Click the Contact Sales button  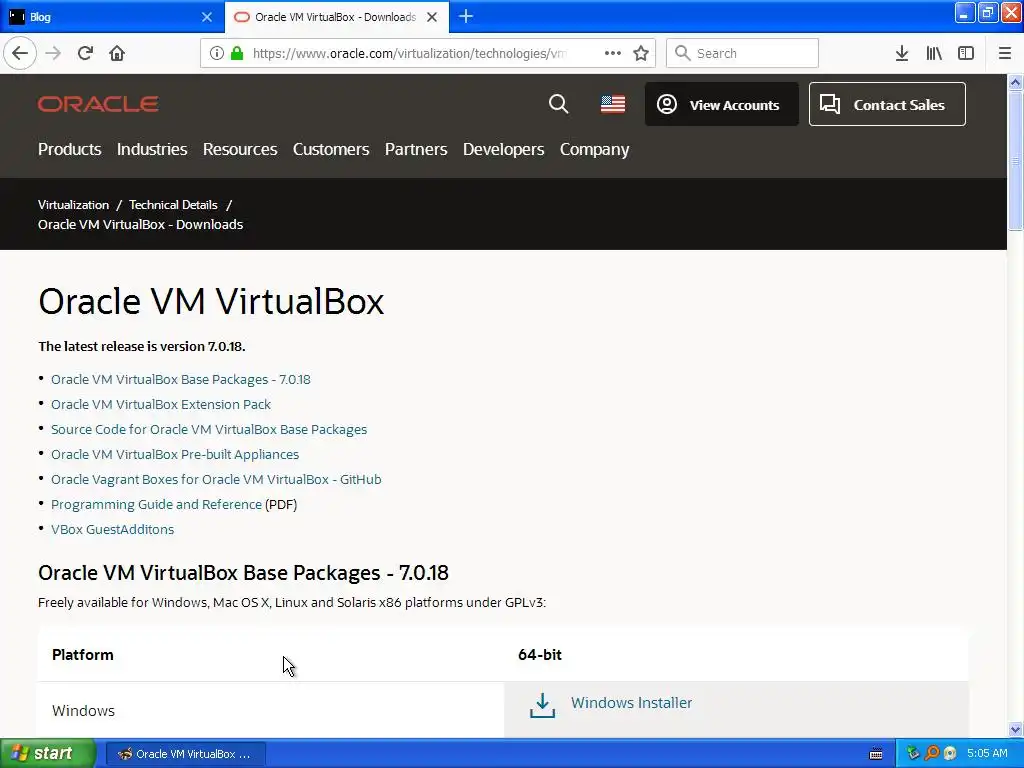887,104
